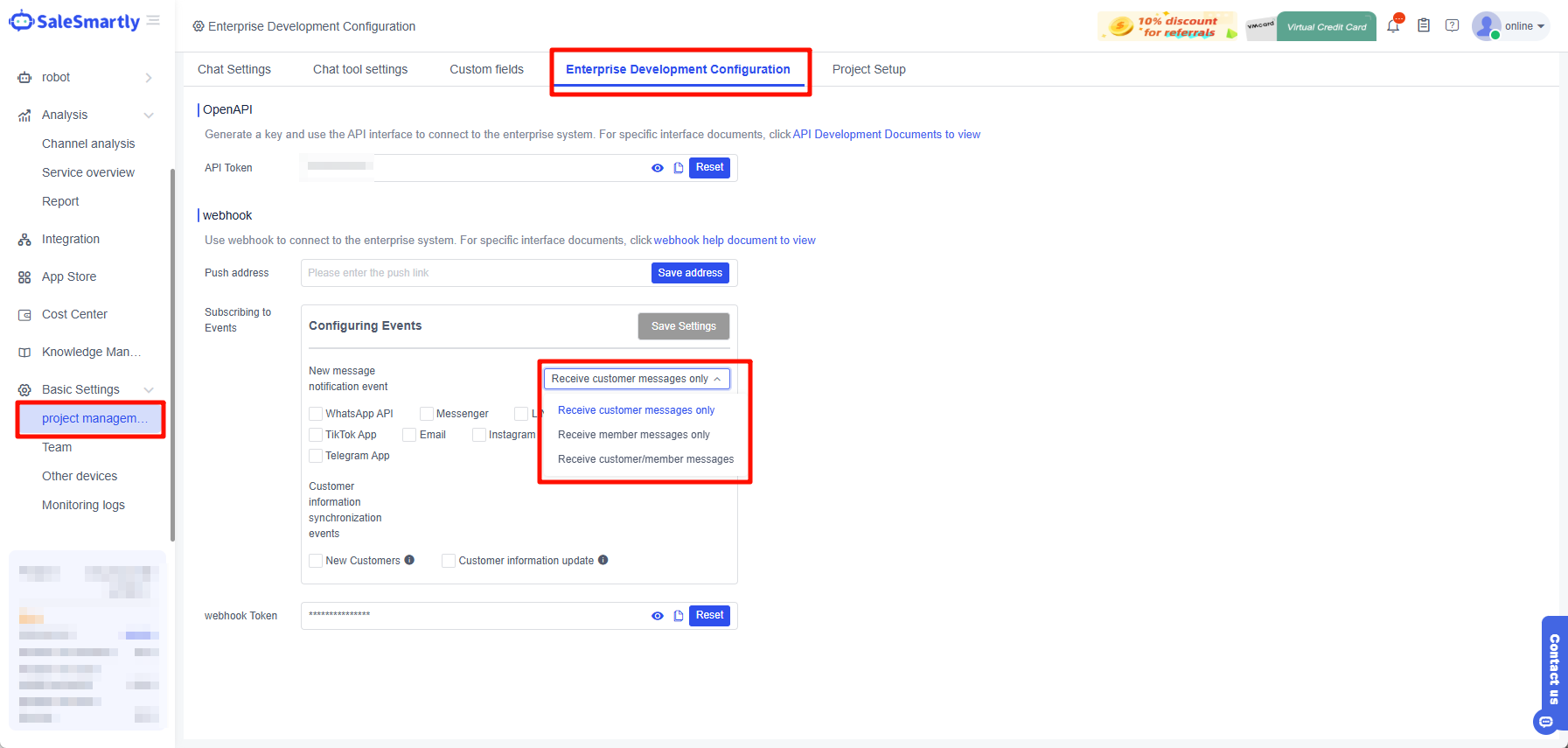Viewport: 1568px width, 748px height.
Task: Switch to the Chat Settings tab
Action: (x=234, y=69)
